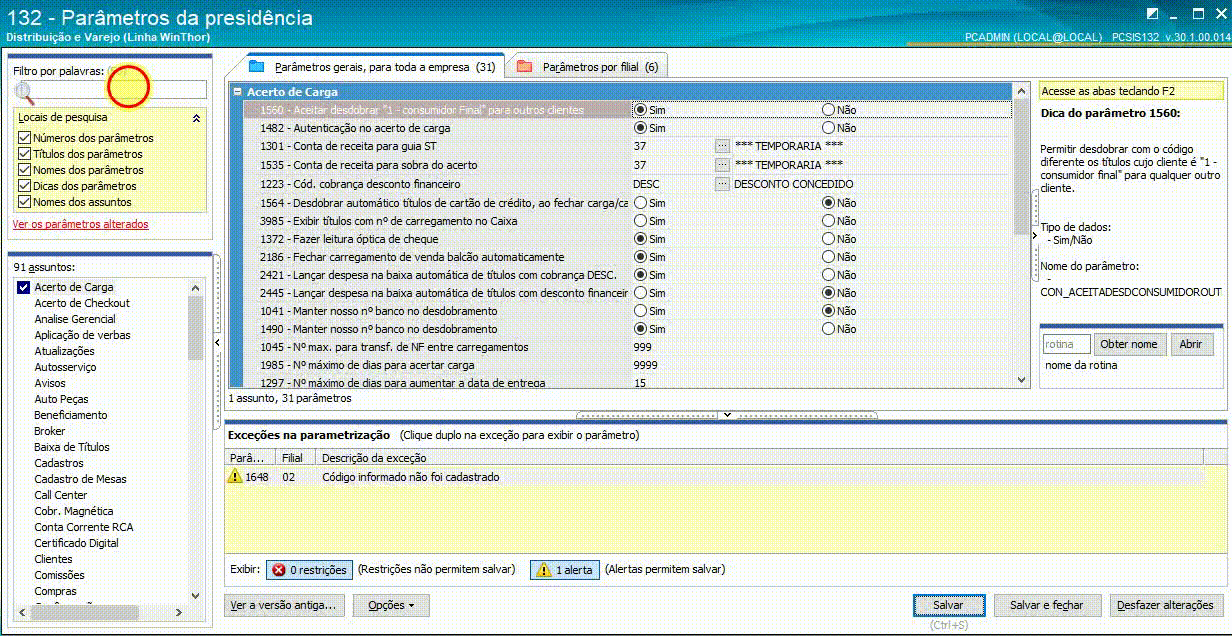Select Sim for 2445 Lançar despesa com desconto financeiro
The width and height of the screenshot is (1232, 636).
pyautogui.click(x=640, y=293)
